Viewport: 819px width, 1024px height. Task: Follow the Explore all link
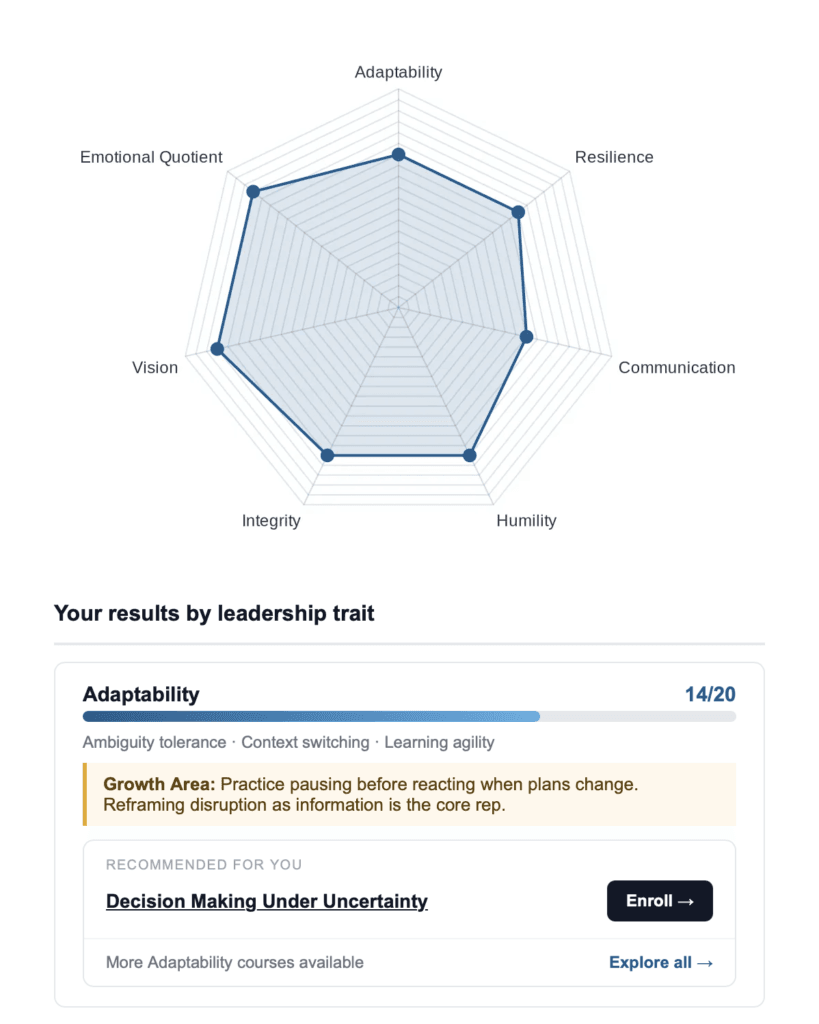click(x=661, y=962)
